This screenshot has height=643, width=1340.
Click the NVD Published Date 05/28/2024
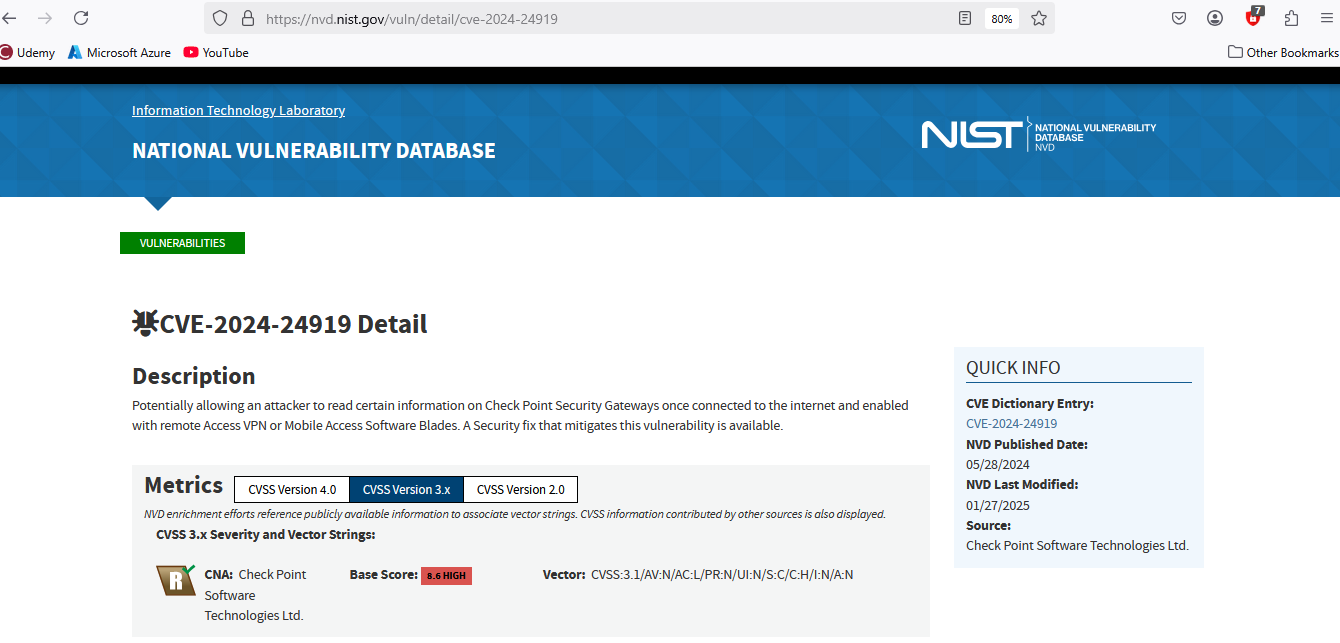(997, 464)
